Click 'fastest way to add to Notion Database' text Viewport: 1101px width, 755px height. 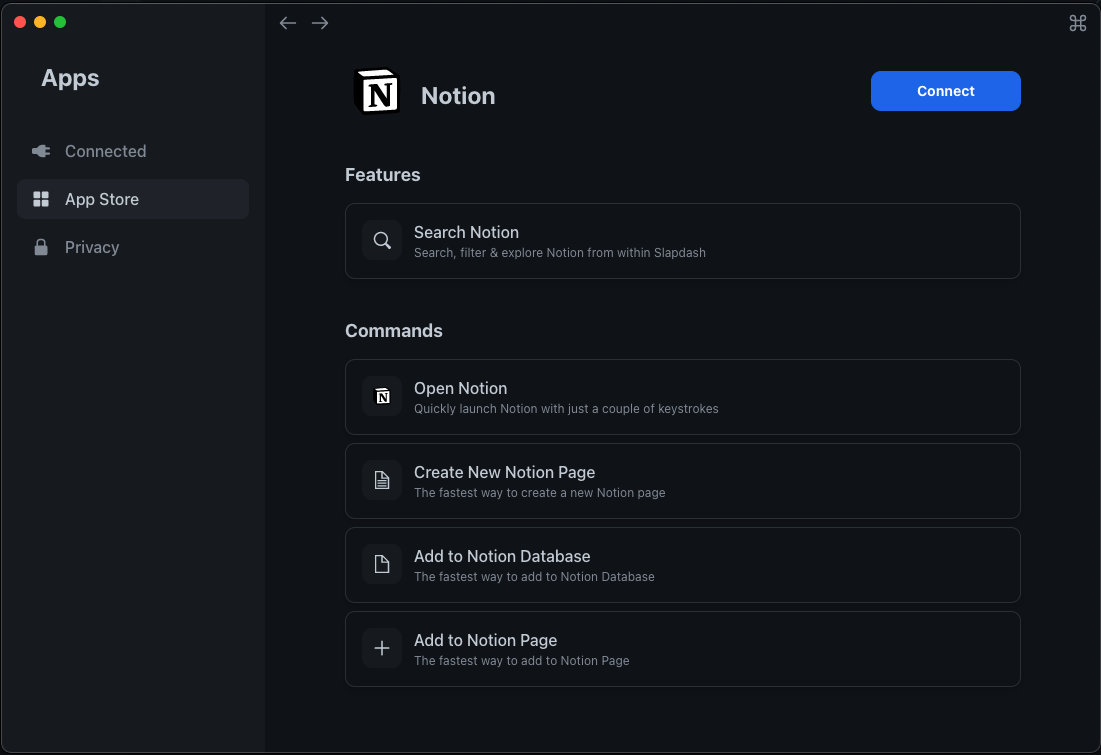(x=534, y=577)
